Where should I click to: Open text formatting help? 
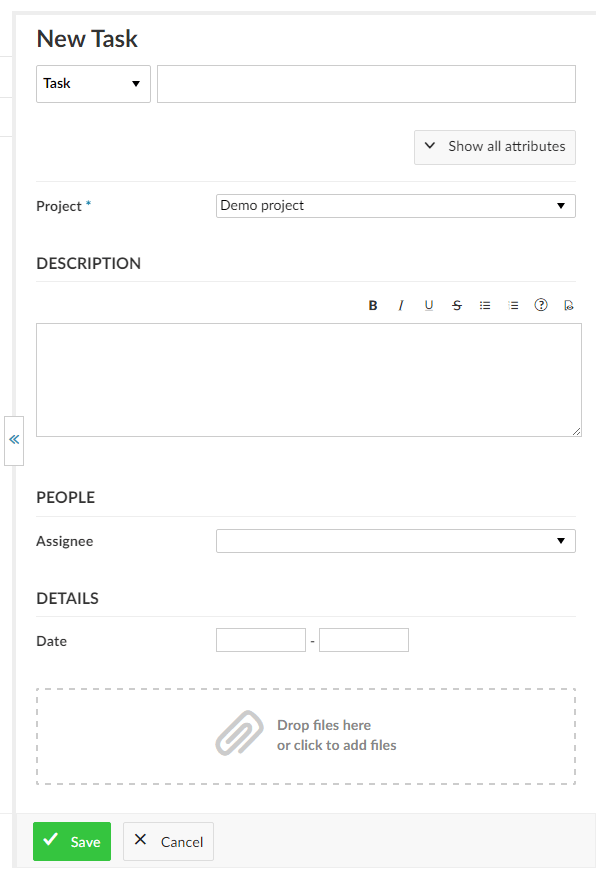click(541, 306)
